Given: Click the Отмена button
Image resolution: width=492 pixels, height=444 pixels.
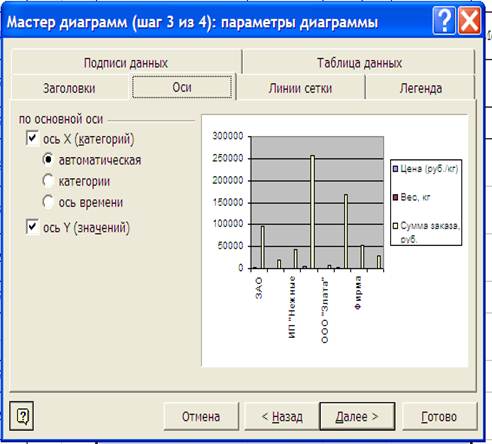Looking at the screenshot, I should [201, 416].
